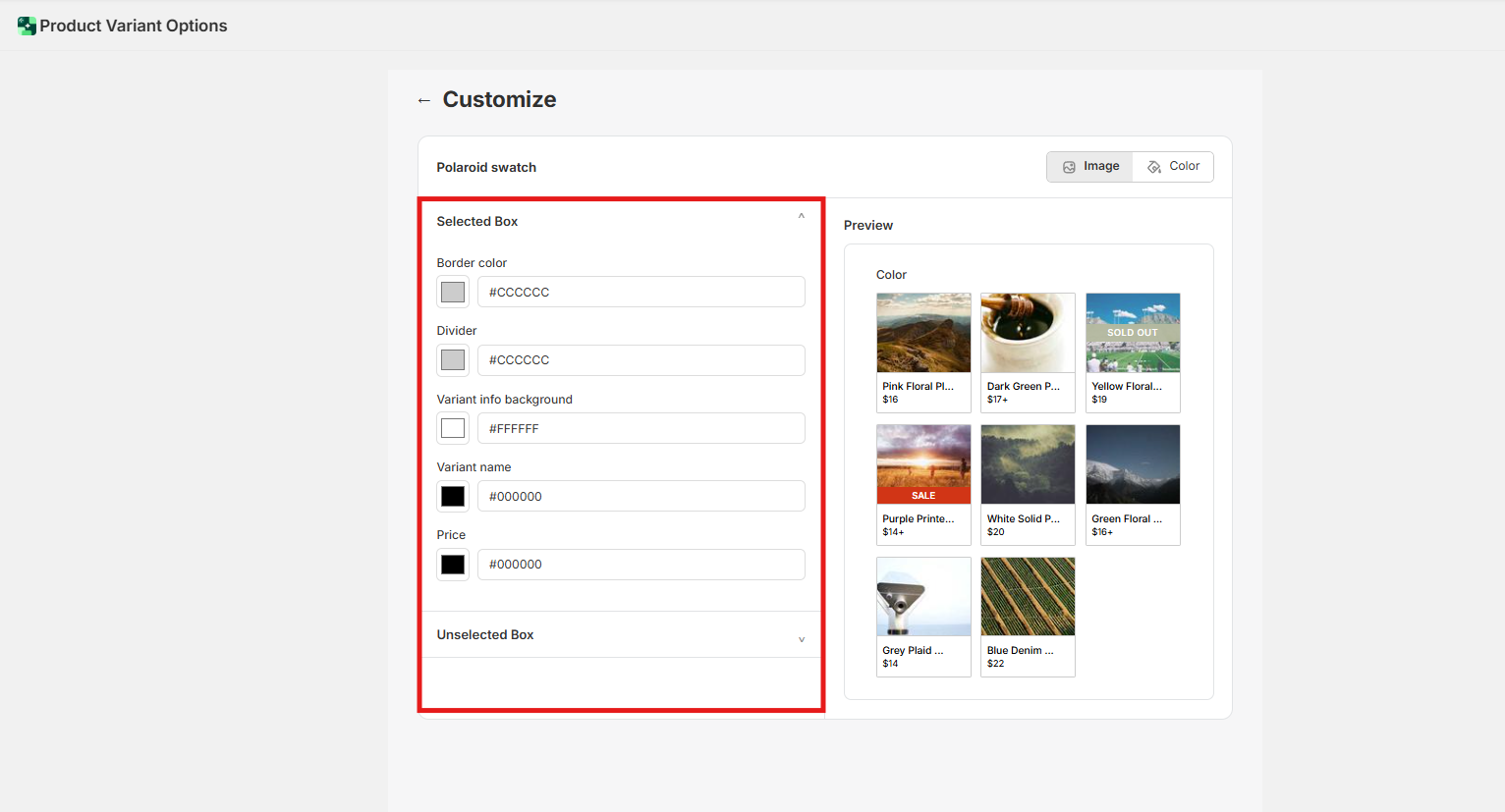Viewport: 1505px width, 812px height.
Task: Open the Price color swatch
Action: (x=453, y=565)
